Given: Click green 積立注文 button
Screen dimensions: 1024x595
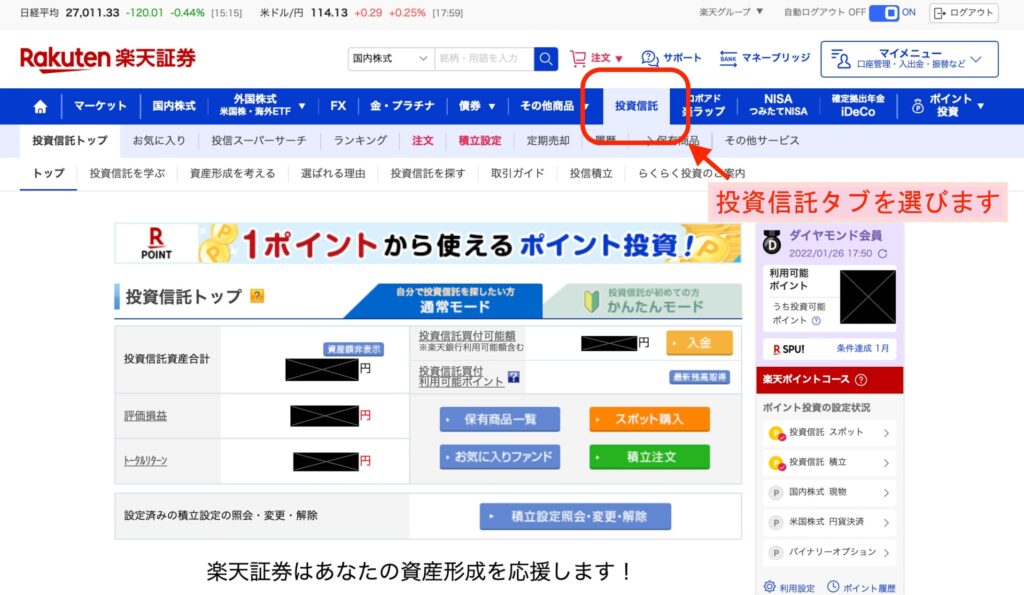Looking at the screenshot, I should (x=649, y=457).
